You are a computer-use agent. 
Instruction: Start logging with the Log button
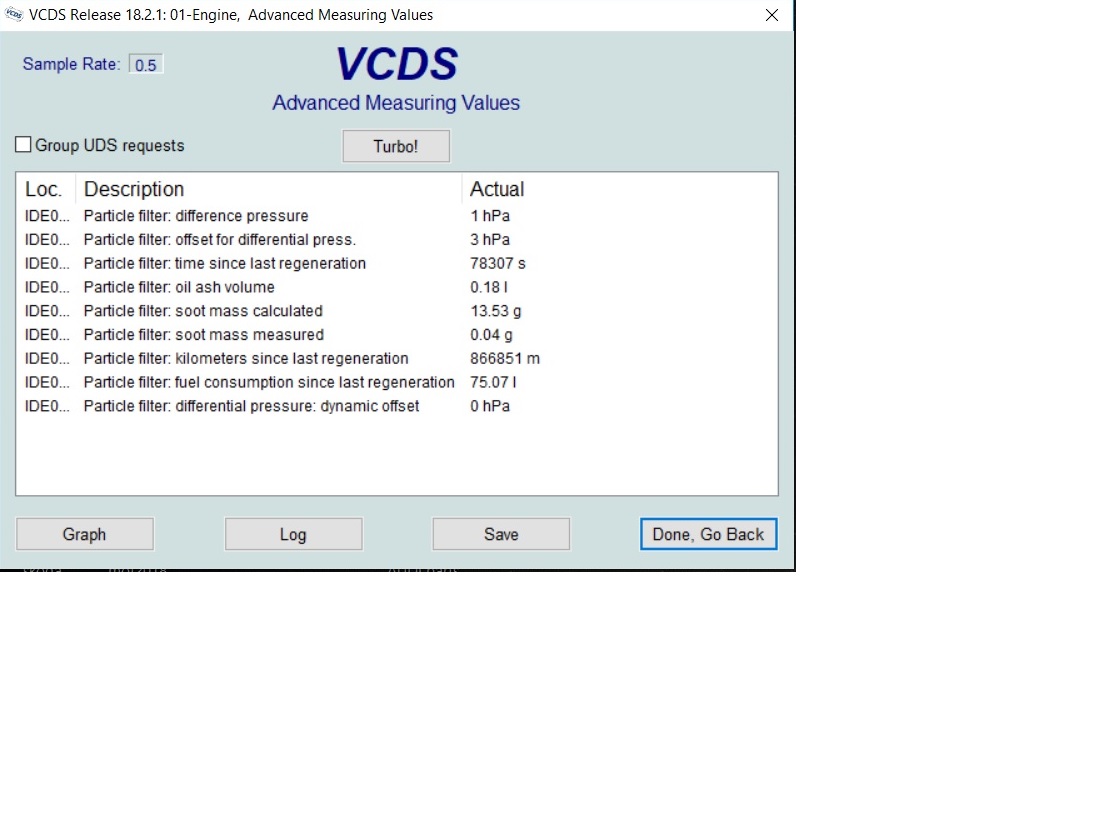pos(293,534)
